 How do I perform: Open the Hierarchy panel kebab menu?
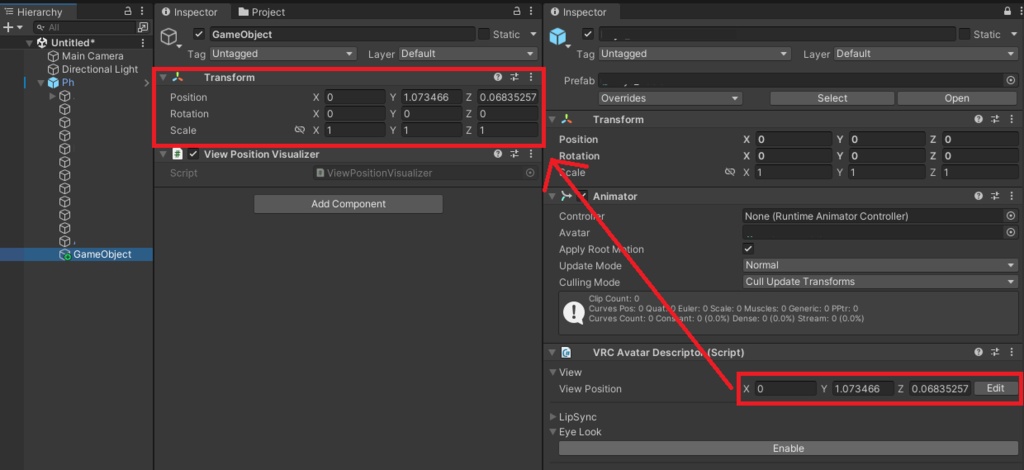point(142,11)
